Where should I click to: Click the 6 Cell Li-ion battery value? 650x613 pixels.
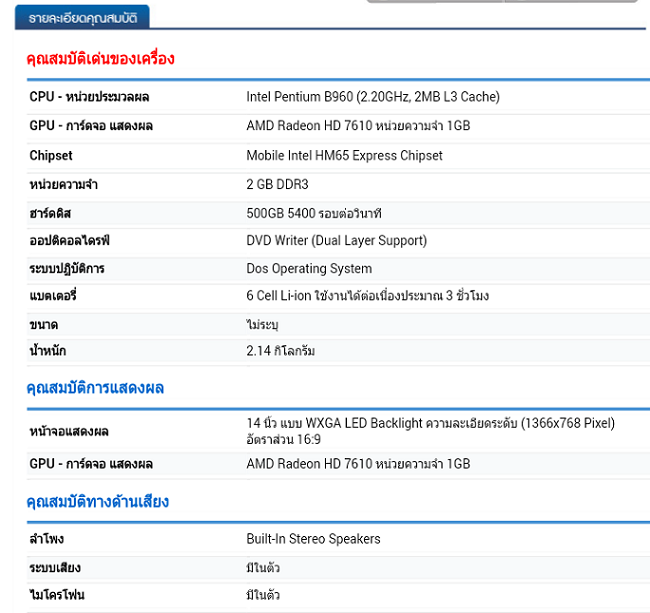coord(381,297)
